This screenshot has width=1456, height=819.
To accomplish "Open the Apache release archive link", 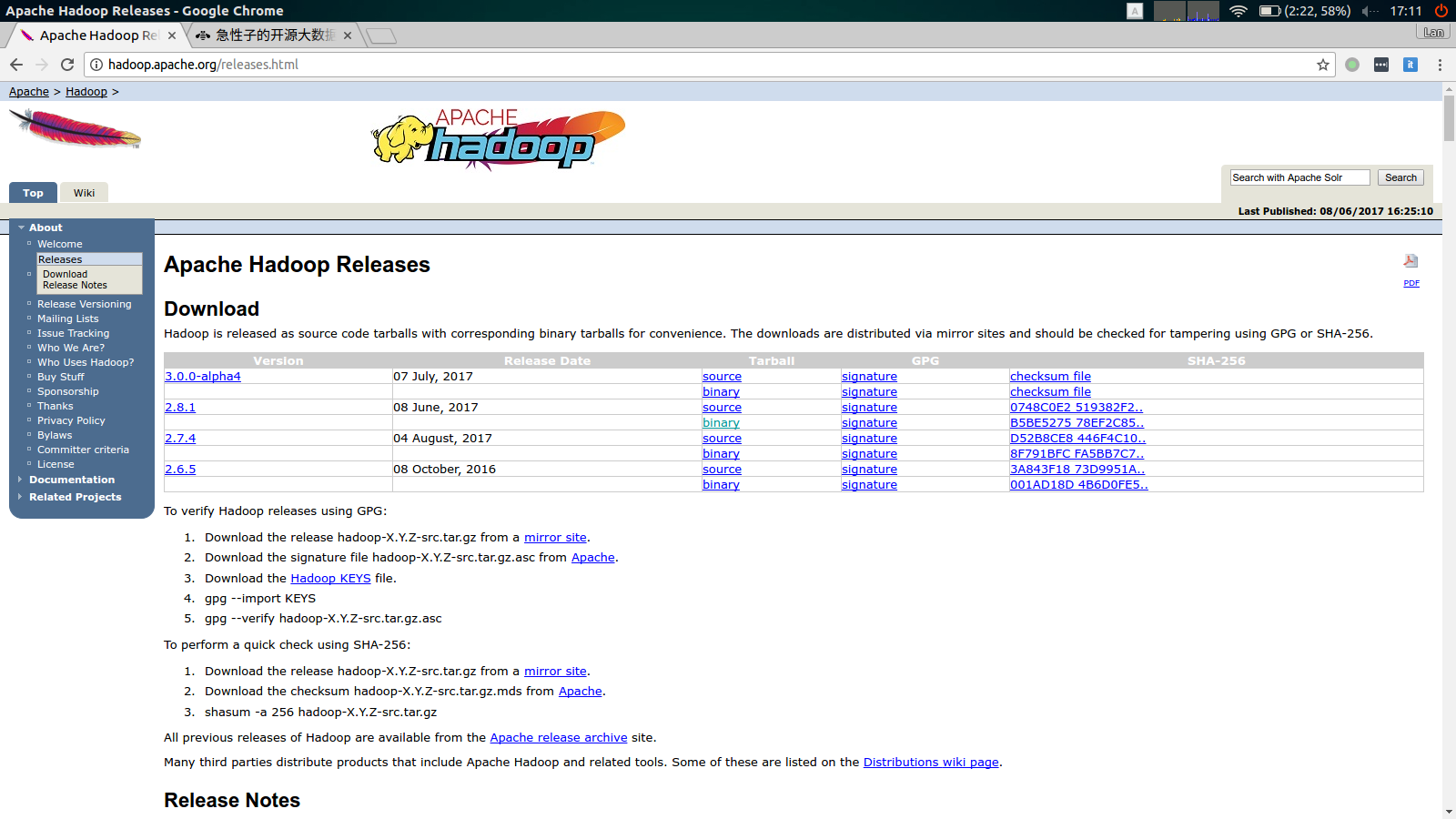I will (559, 738).
